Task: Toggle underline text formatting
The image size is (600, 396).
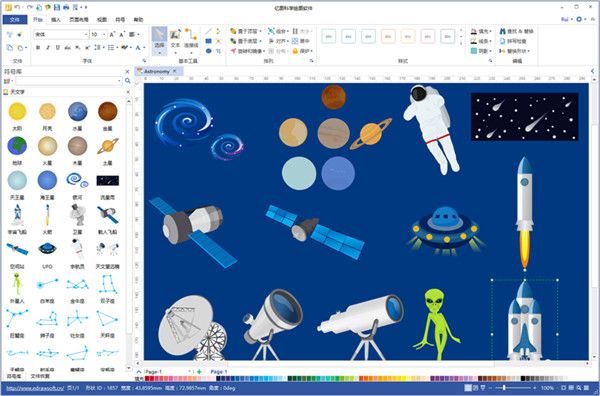Action: coord(58,47)
